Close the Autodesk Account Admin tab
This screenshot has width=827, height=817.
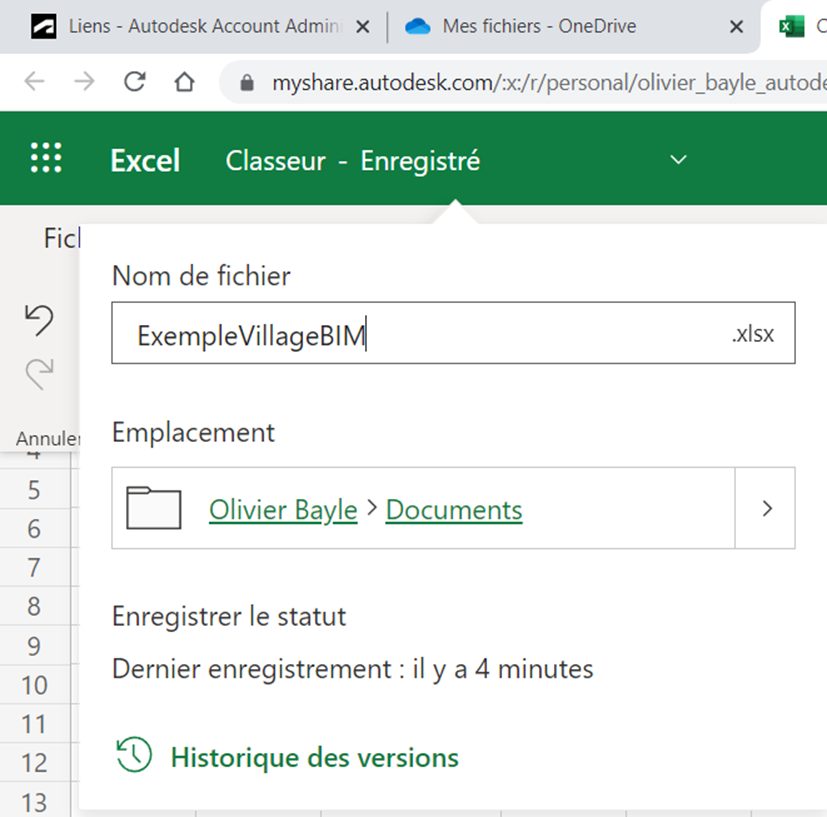click(363, 26)
